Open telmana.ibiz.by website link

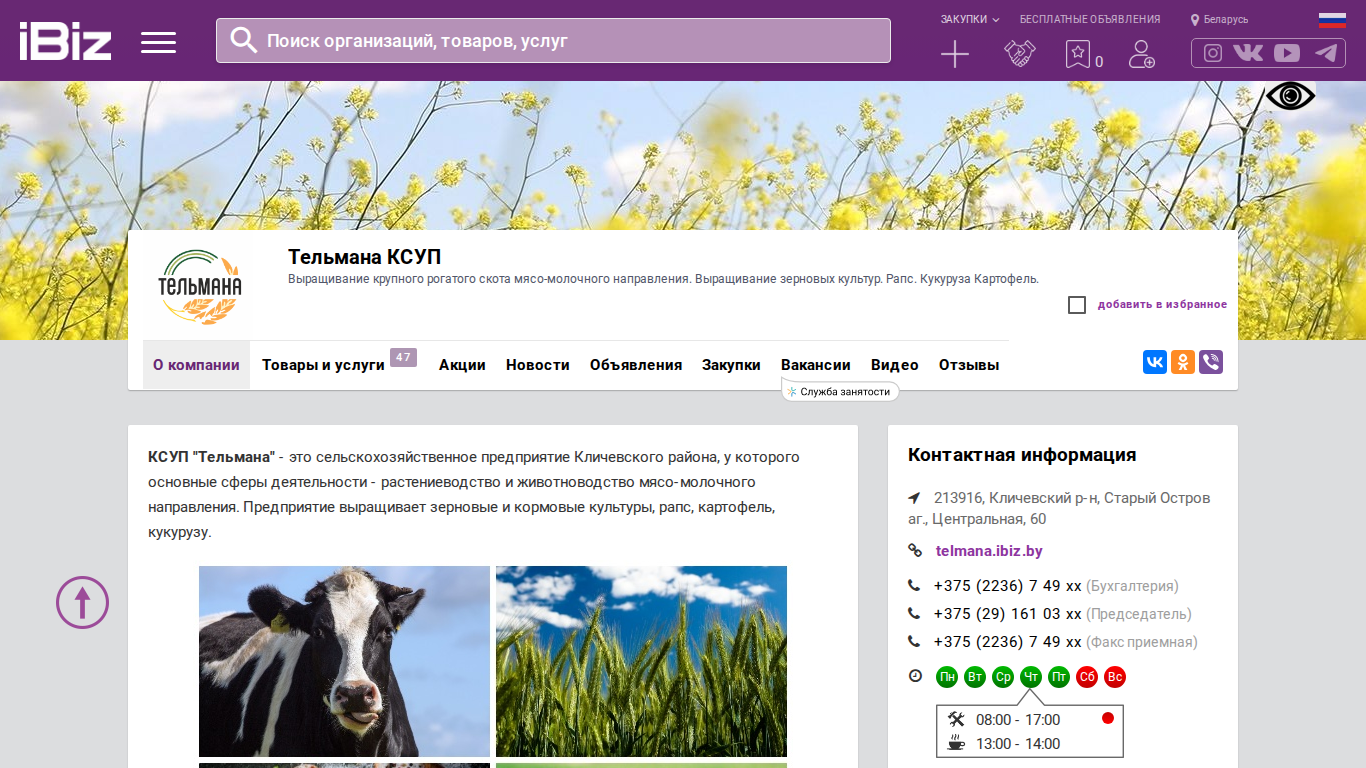tap(989, 551)
